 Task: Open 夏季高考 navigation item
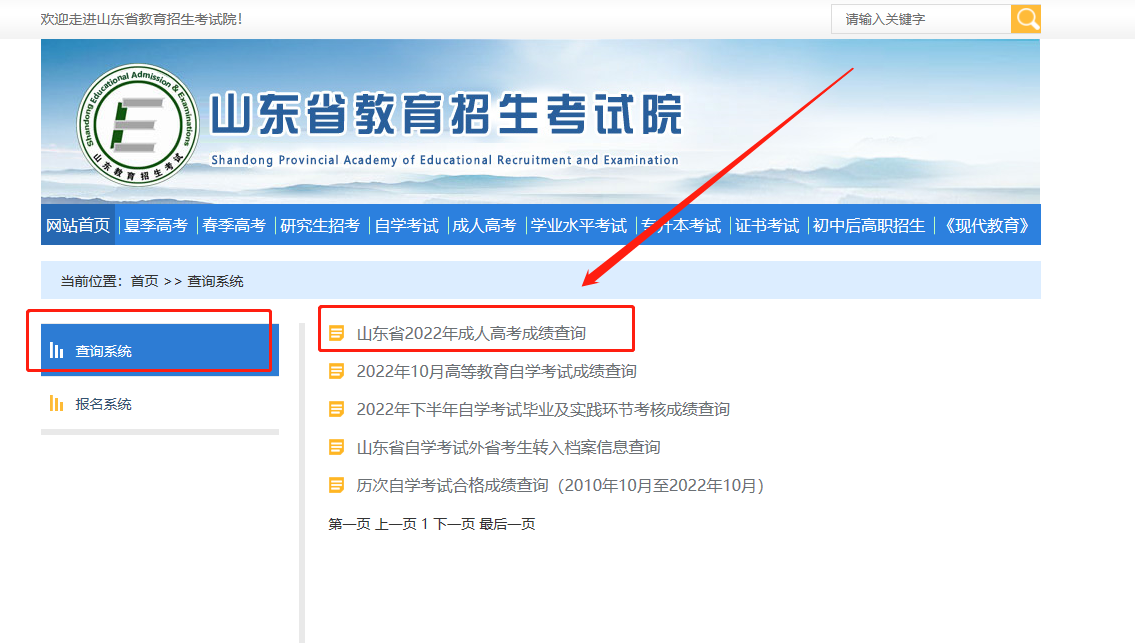tap(156, 225)
